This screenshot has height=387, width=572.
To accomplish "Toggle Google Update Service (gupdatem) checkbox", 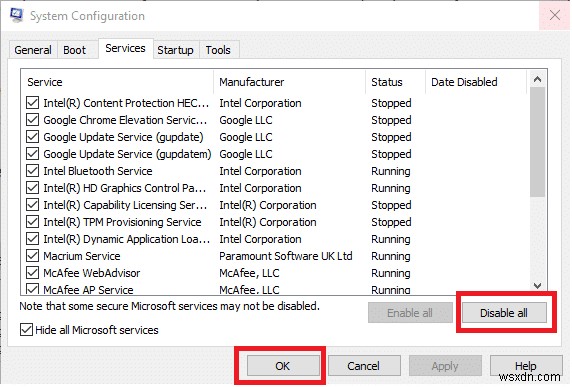I will coord(32,154).
